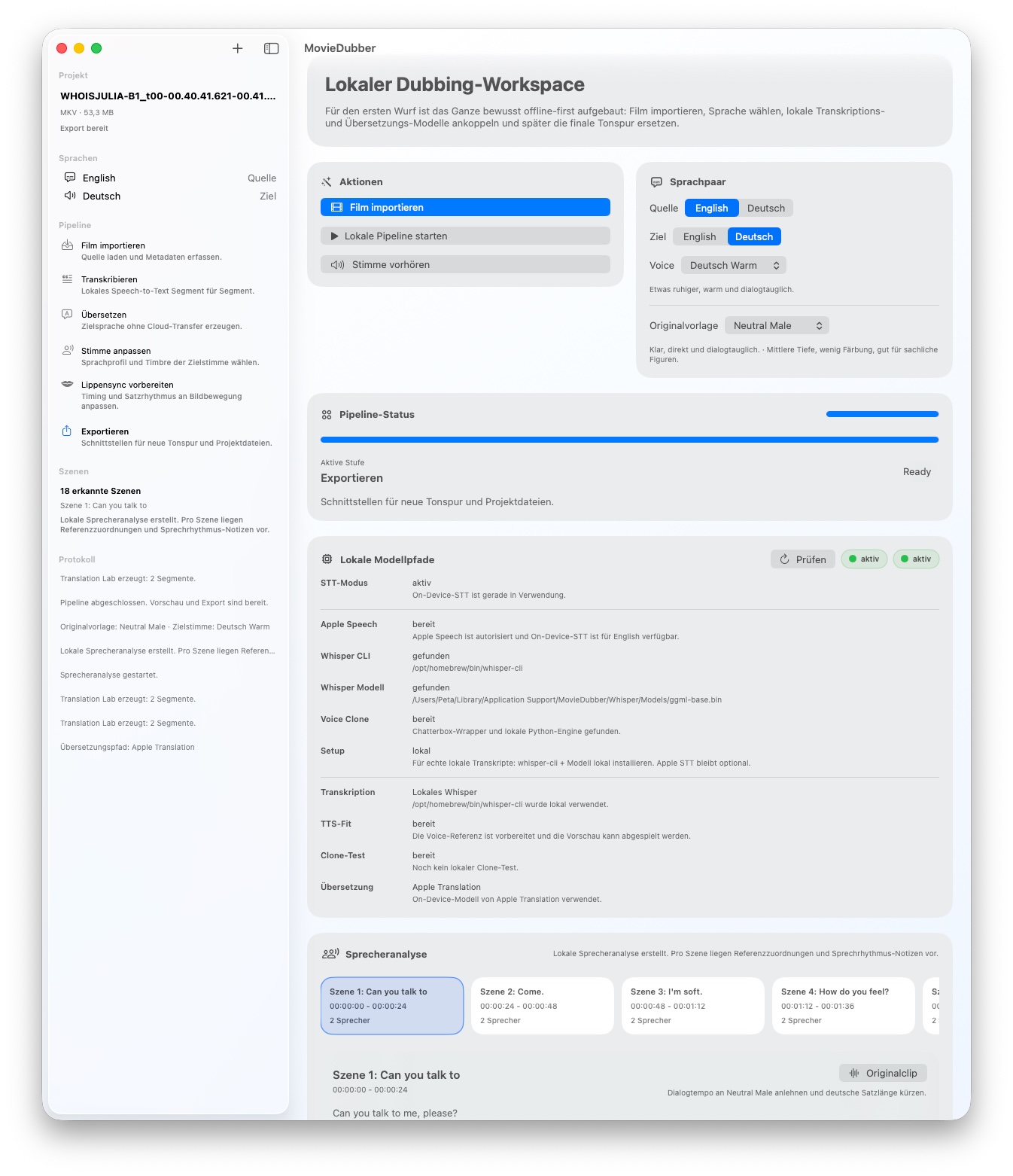Click the Stimme anpassen person icon
The image size is (1013, 1176).
[x=68, y=350]
